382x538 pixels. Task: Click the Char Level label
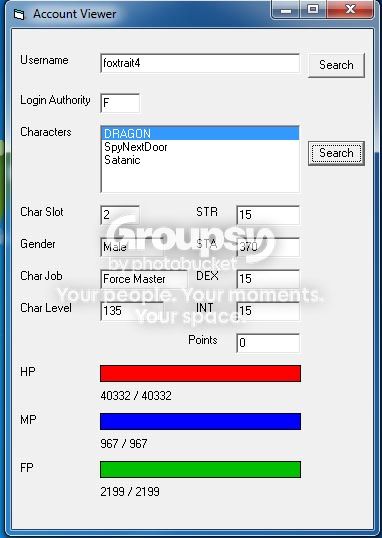[x=46, y=308]
